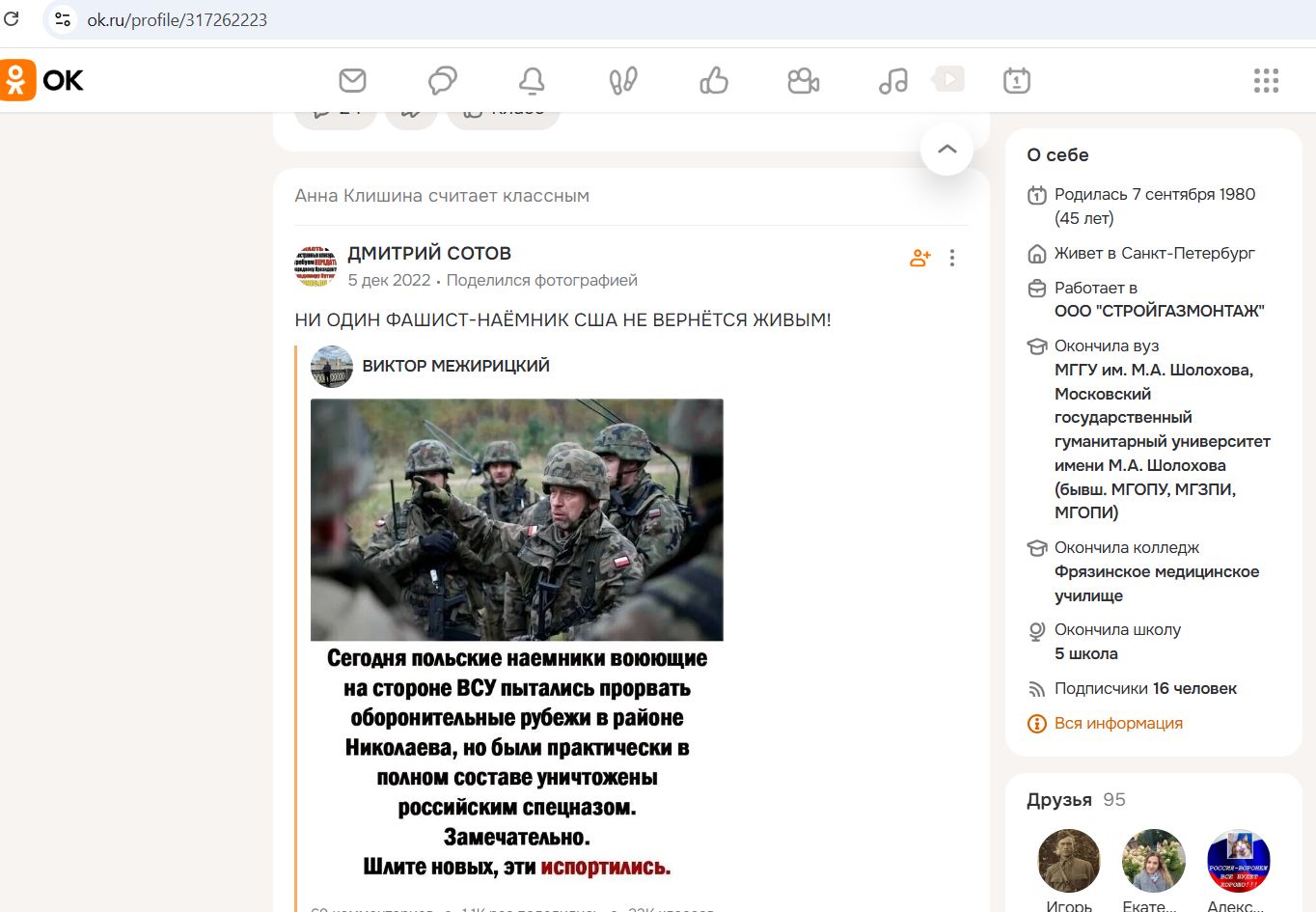Open the music note icon
1316x912 pixels.
tap(893, 81)
